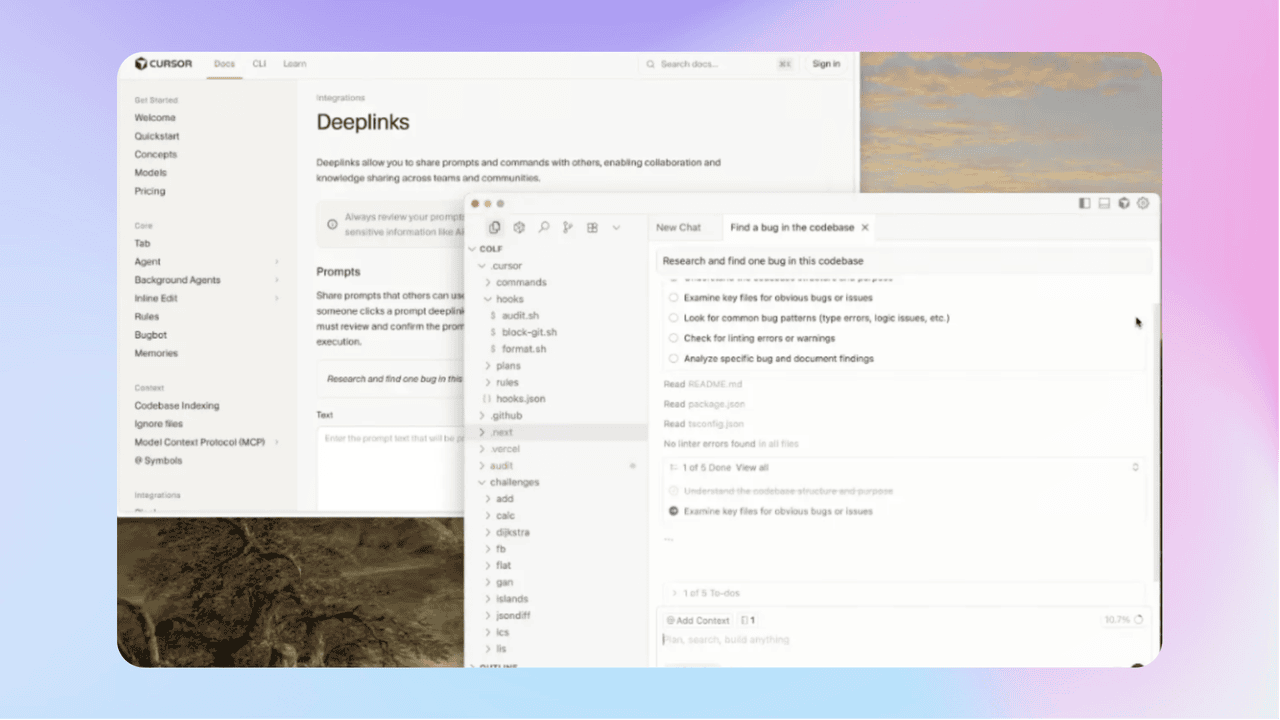The width and height of the screenshot is (1280, 720).
Task: Switch to the New Chat tab
Action: (x=678, y=228)
